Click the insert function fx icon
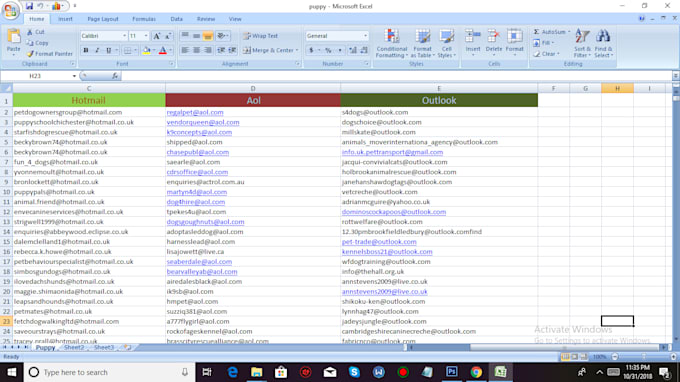Screen dimensions: 680x382 pyautogui.click(x=115, y=76)
